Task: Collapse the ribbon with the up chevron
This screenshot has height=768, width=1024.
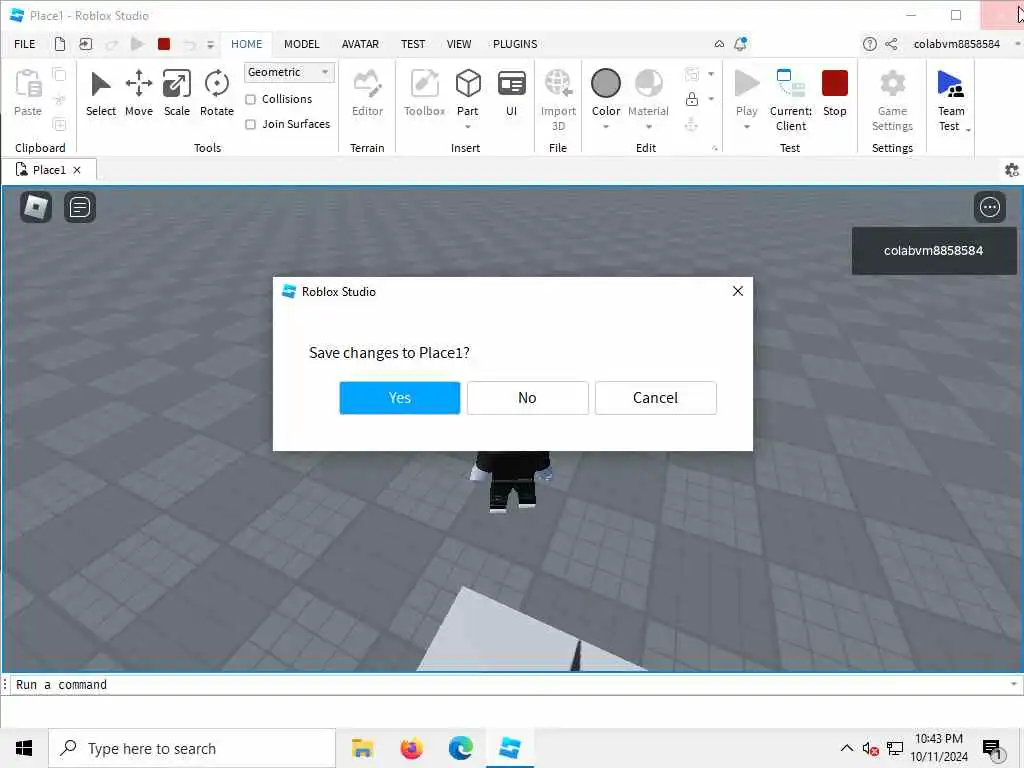Action: [719, 44]
